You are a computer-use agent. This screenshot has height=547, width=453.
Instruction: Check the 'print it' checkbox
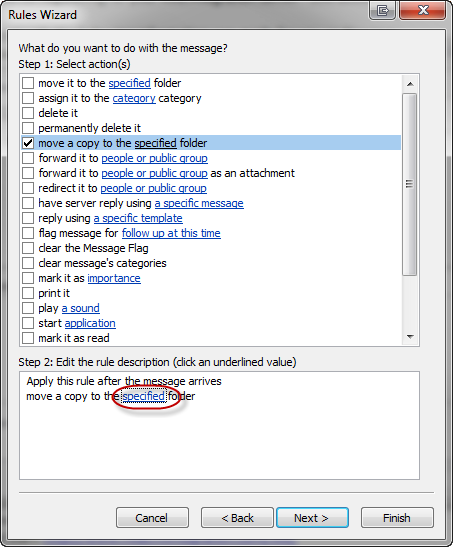(x=28, y=293)
